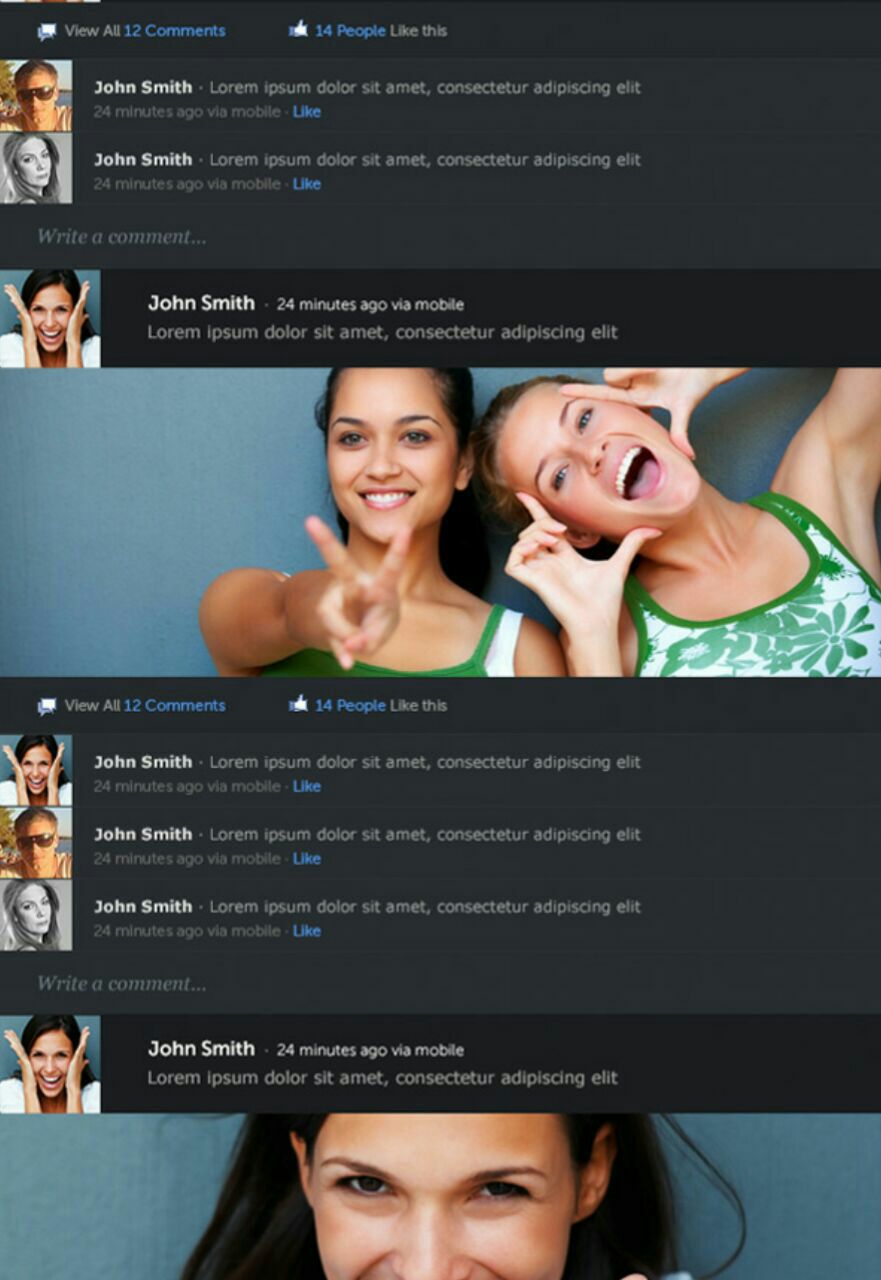This screenshot has width=881, height=1280.
Task: Click the timestamp in the two-women post header
Action: (x=370, y=304)
